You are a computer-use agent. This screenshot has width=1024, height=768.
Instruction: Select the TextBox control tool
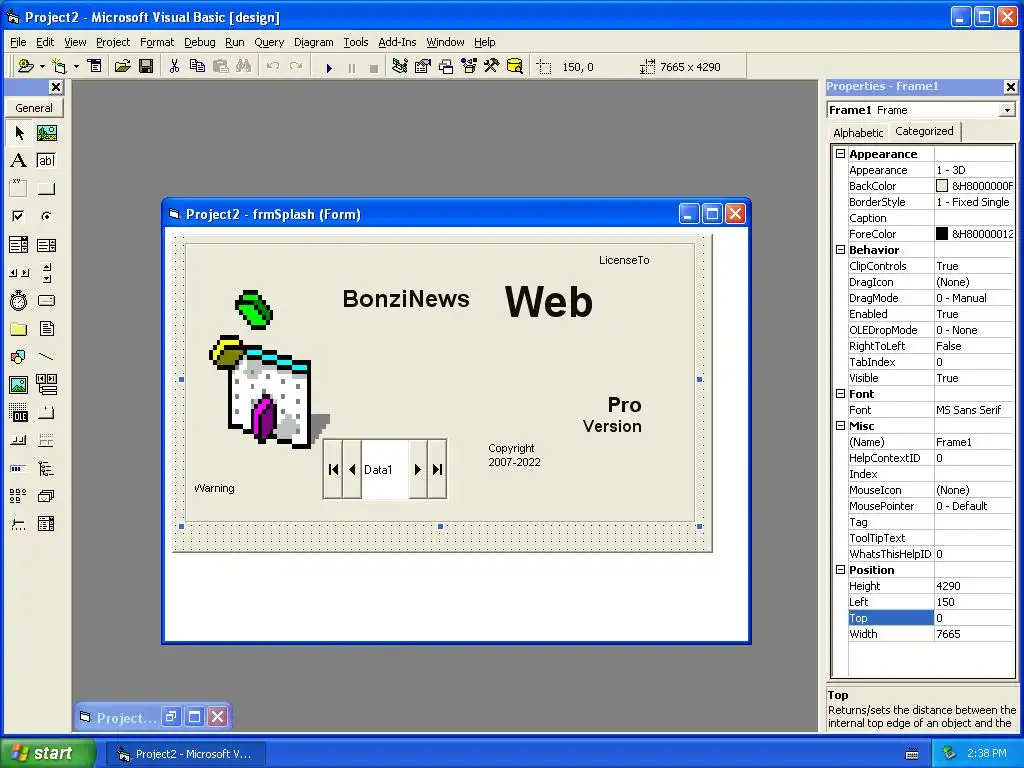(x=46, y=161)
